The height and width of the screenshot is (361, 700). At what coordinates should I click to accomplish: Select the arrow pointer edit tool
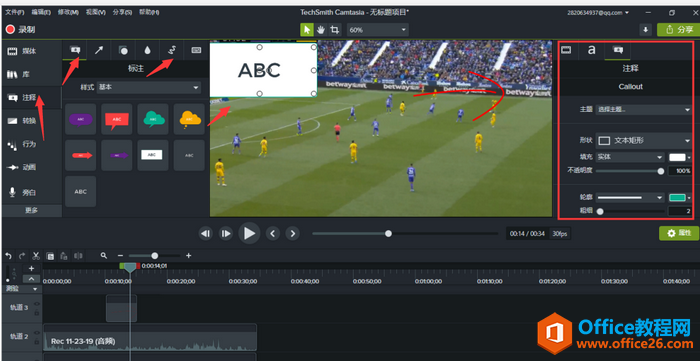pos(307,29)
